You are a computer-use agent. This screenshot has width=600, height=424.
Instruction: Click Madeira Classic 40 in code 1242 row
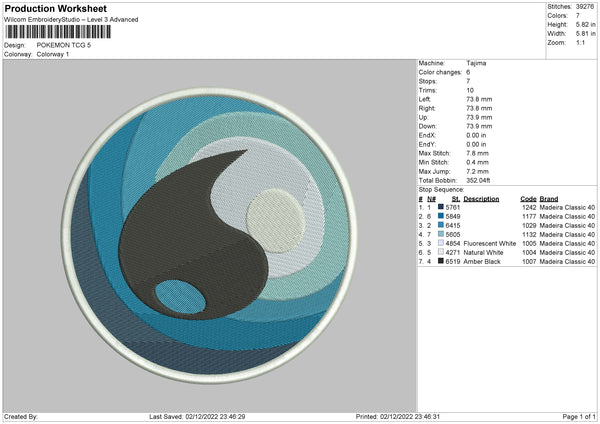[x=567, y=207]
